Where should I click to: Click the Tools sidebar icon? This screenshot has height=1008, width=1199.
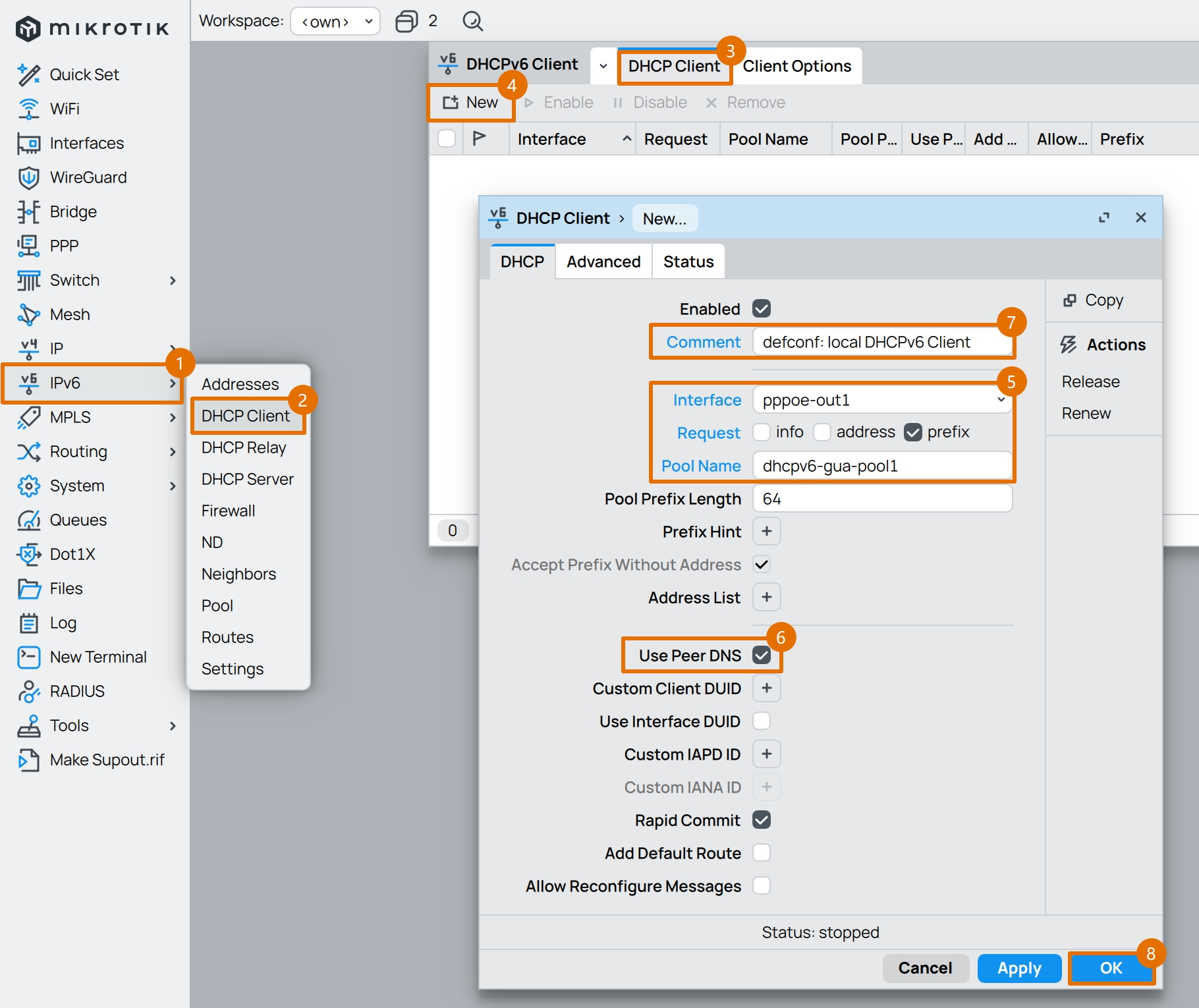29,725
